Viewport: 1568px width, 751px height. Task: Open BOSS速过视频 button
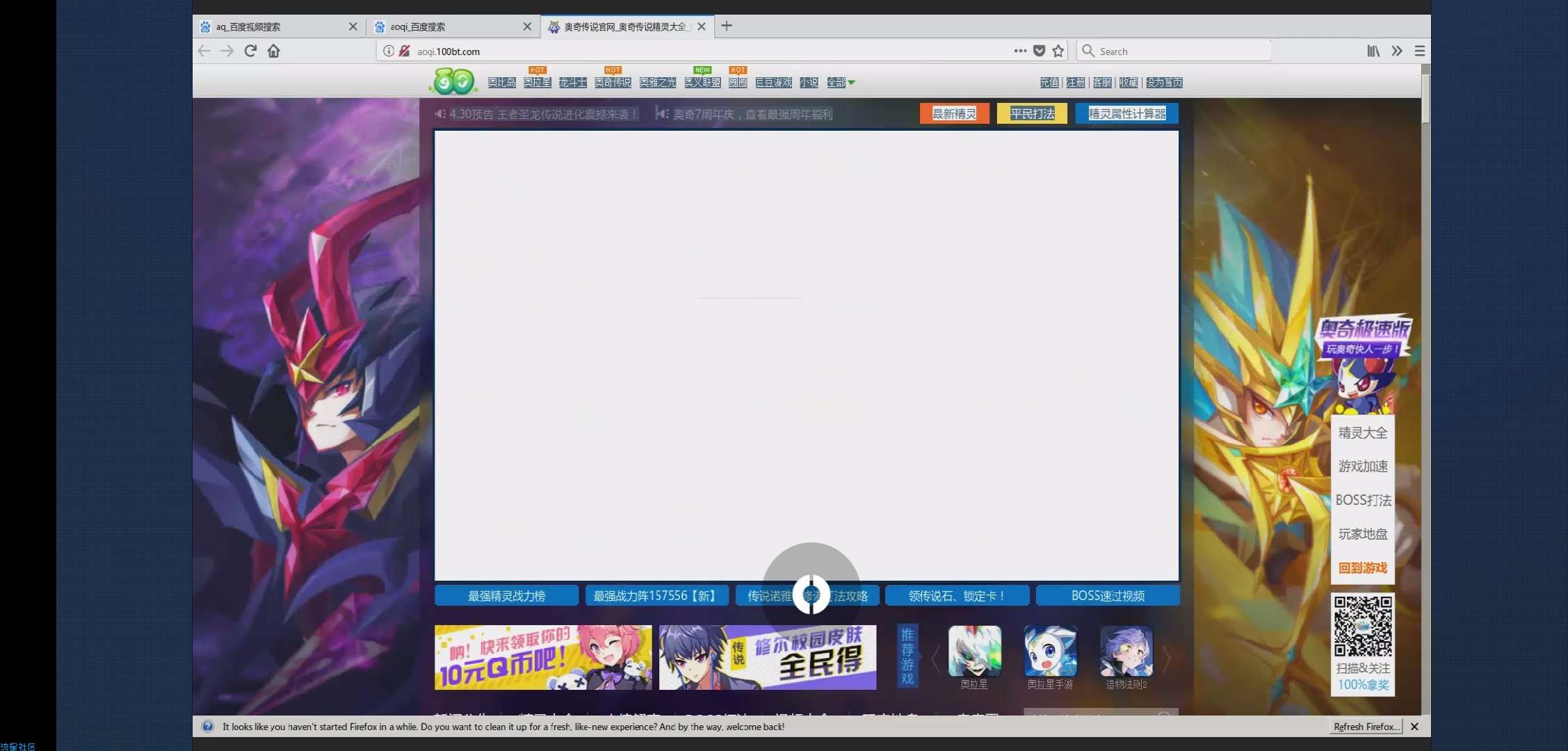[x=1108, y=596]
